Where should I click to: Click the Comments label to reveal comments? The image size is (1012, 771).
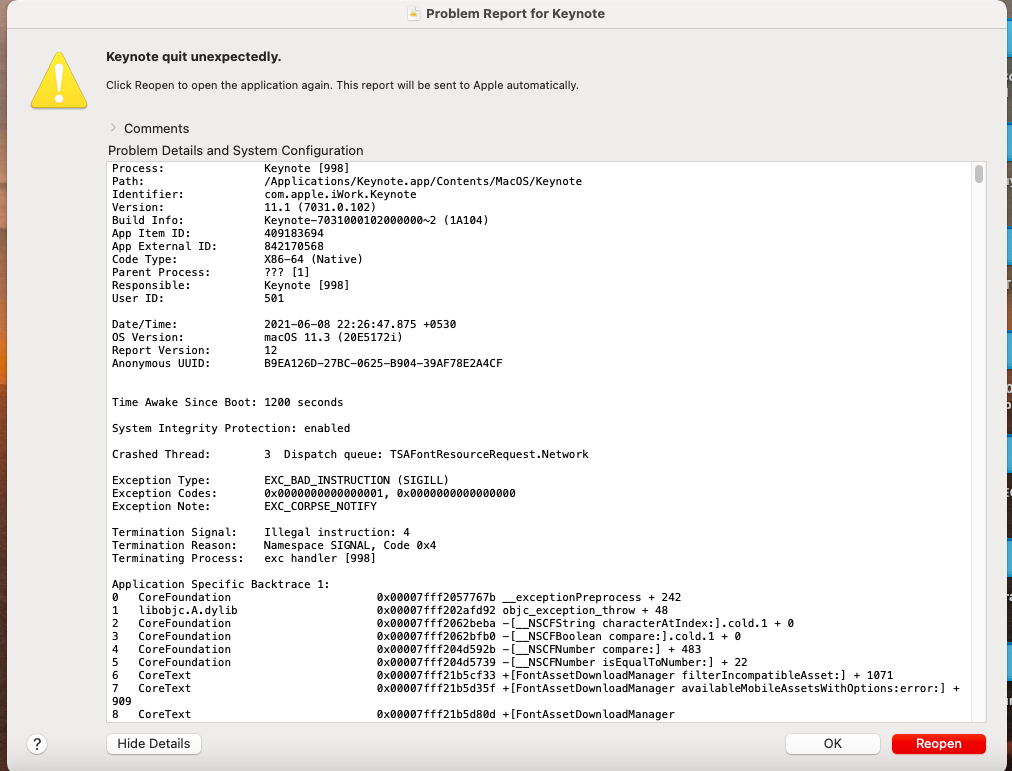point(156,128)
